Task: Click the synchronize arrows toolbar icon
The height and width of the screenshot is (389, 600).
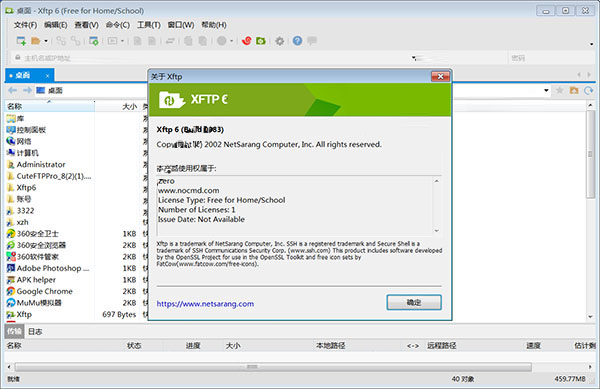Action: coord(170,41)
